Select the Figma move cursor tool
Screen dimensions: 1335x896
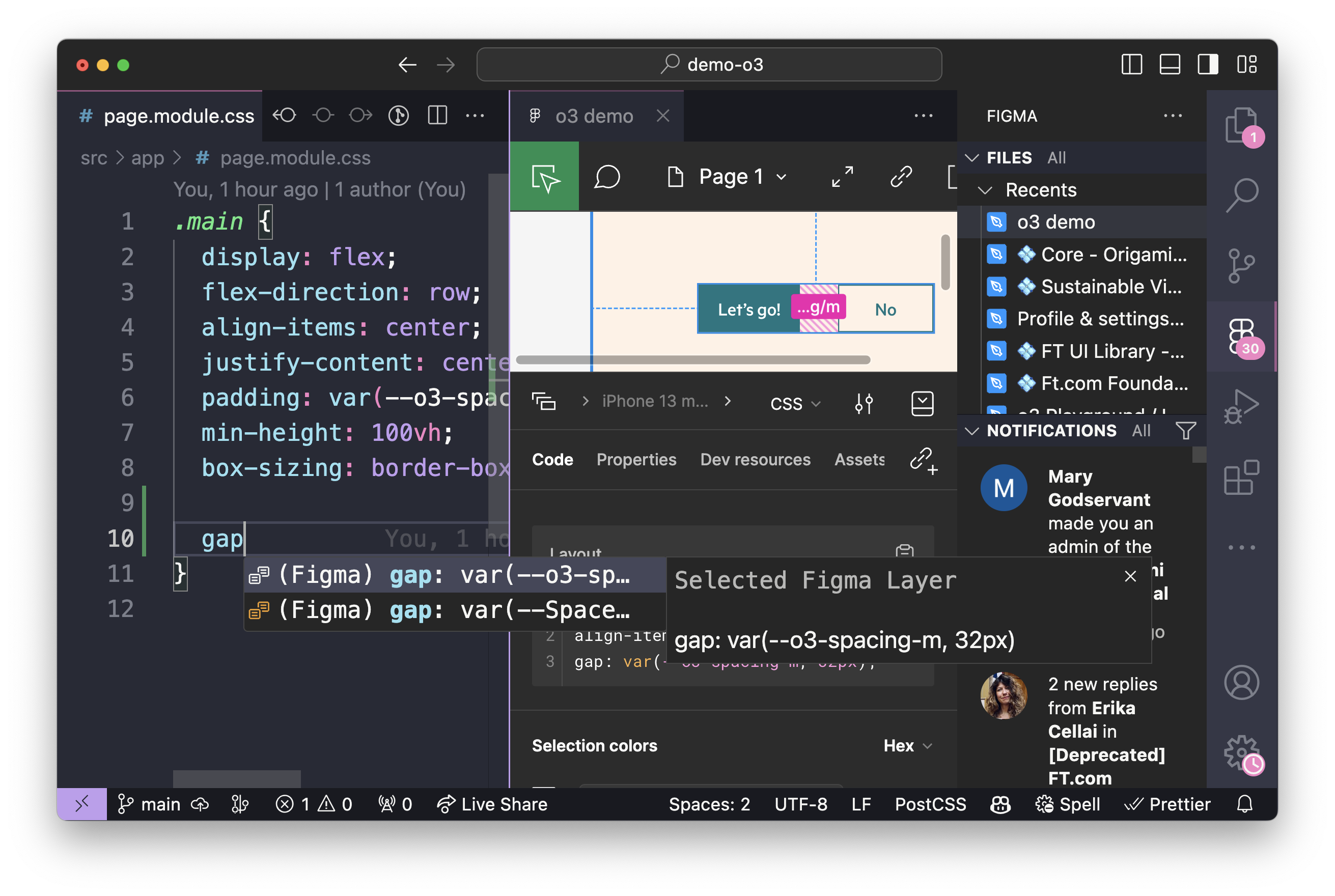pos(545,177)
